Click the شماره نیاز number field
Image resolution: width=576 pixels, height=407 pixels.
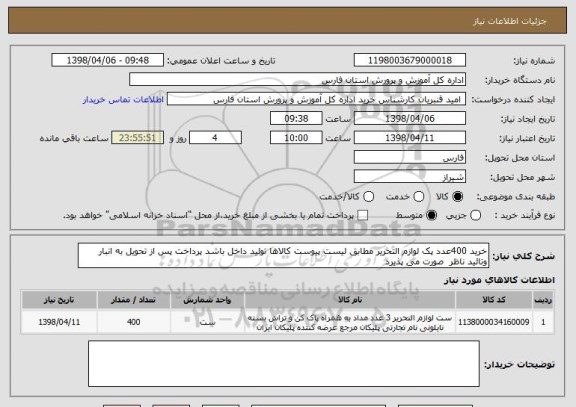(x=410, y=60)
